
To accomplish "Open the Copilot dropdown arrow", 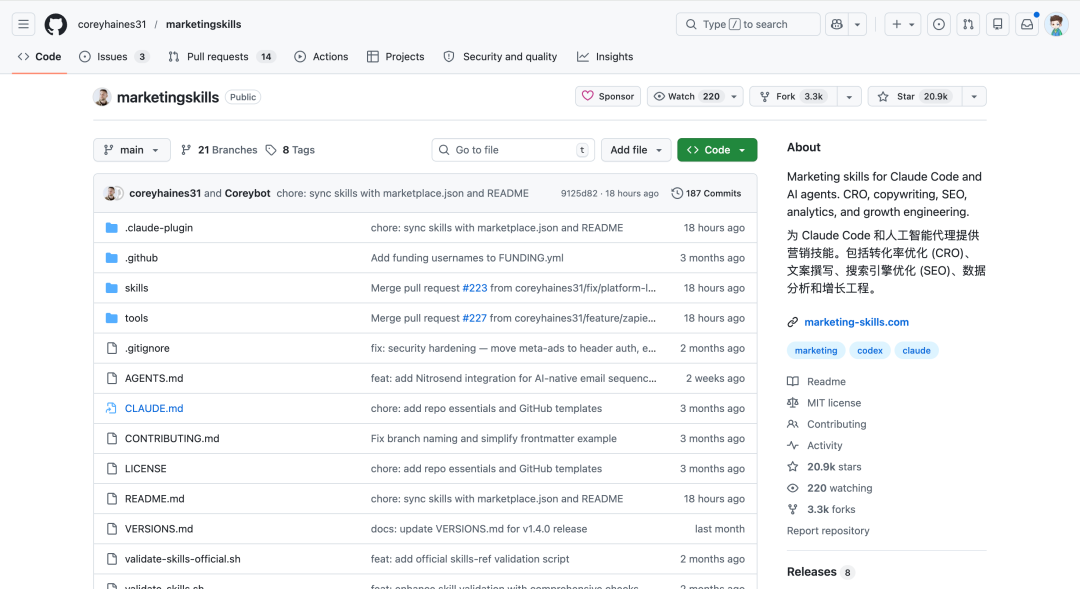I will pos(858,24).
